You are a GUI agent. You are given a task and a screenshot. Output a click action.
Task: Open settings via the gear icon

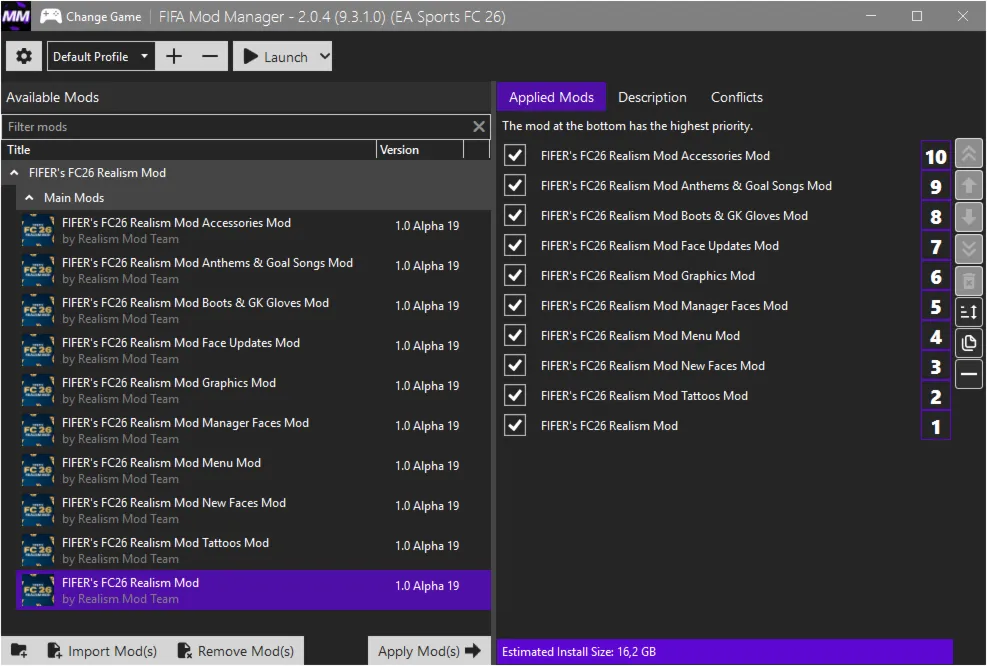(x=24, y=56)
